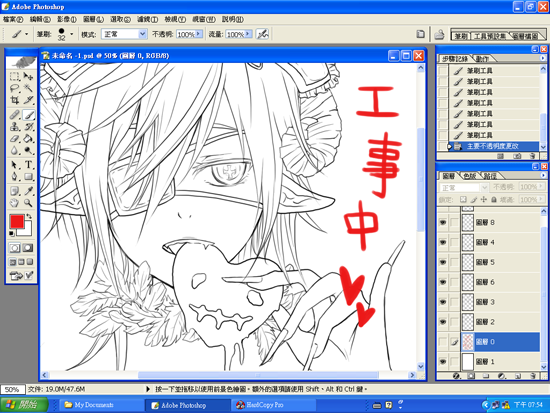Switch to the 色版 tab
Viewport: 550px width, 413px height.
click(x=470, y=176)
